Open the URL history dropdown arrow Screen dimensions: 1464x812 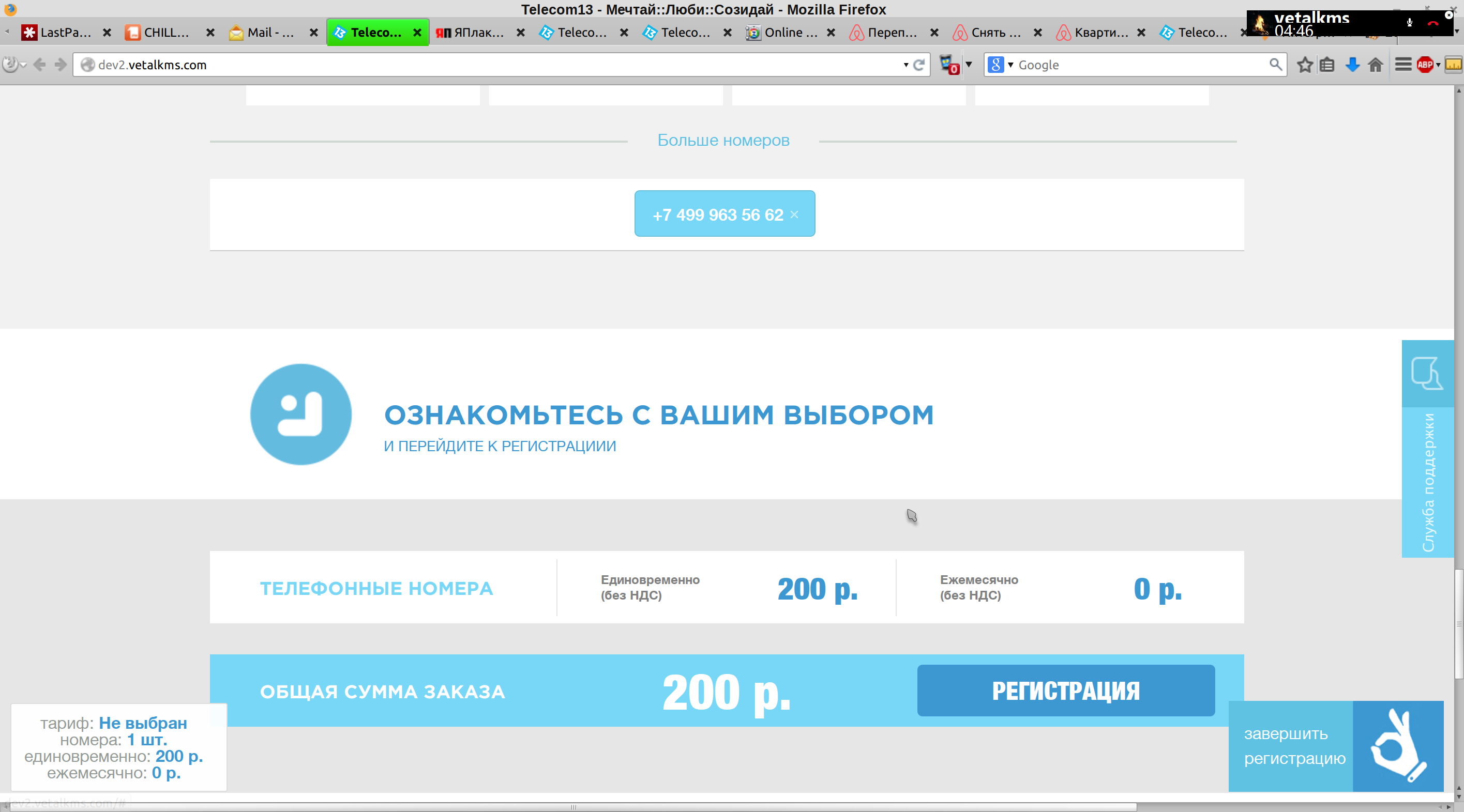pos(906,65)
